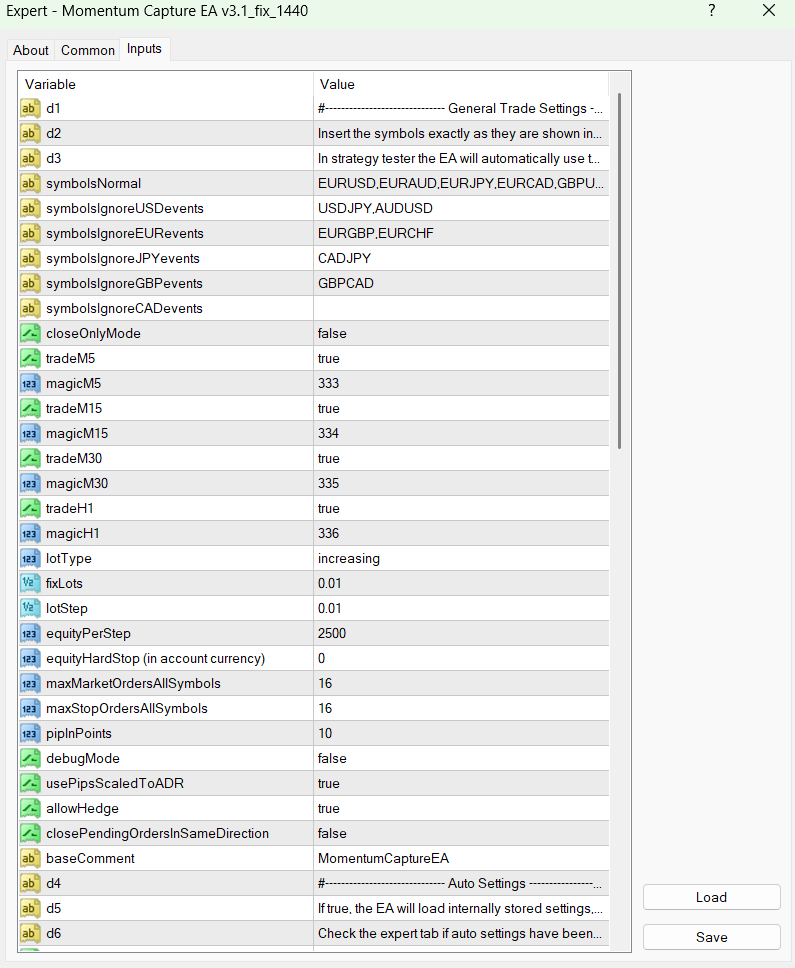Image resolution: width=795 pixels, height=968 pixels.
Task: Switch to the Common tab
Action: pos(87,50)
